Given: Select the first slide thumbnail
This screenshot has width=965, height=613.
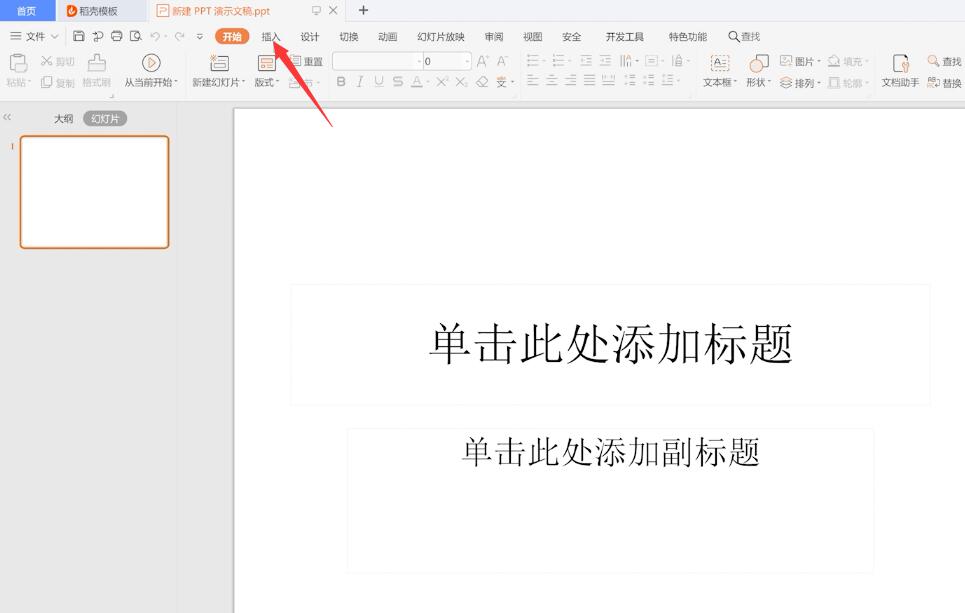Looking at the screenshot, I should pyautogui.click(x=94, y=191).
